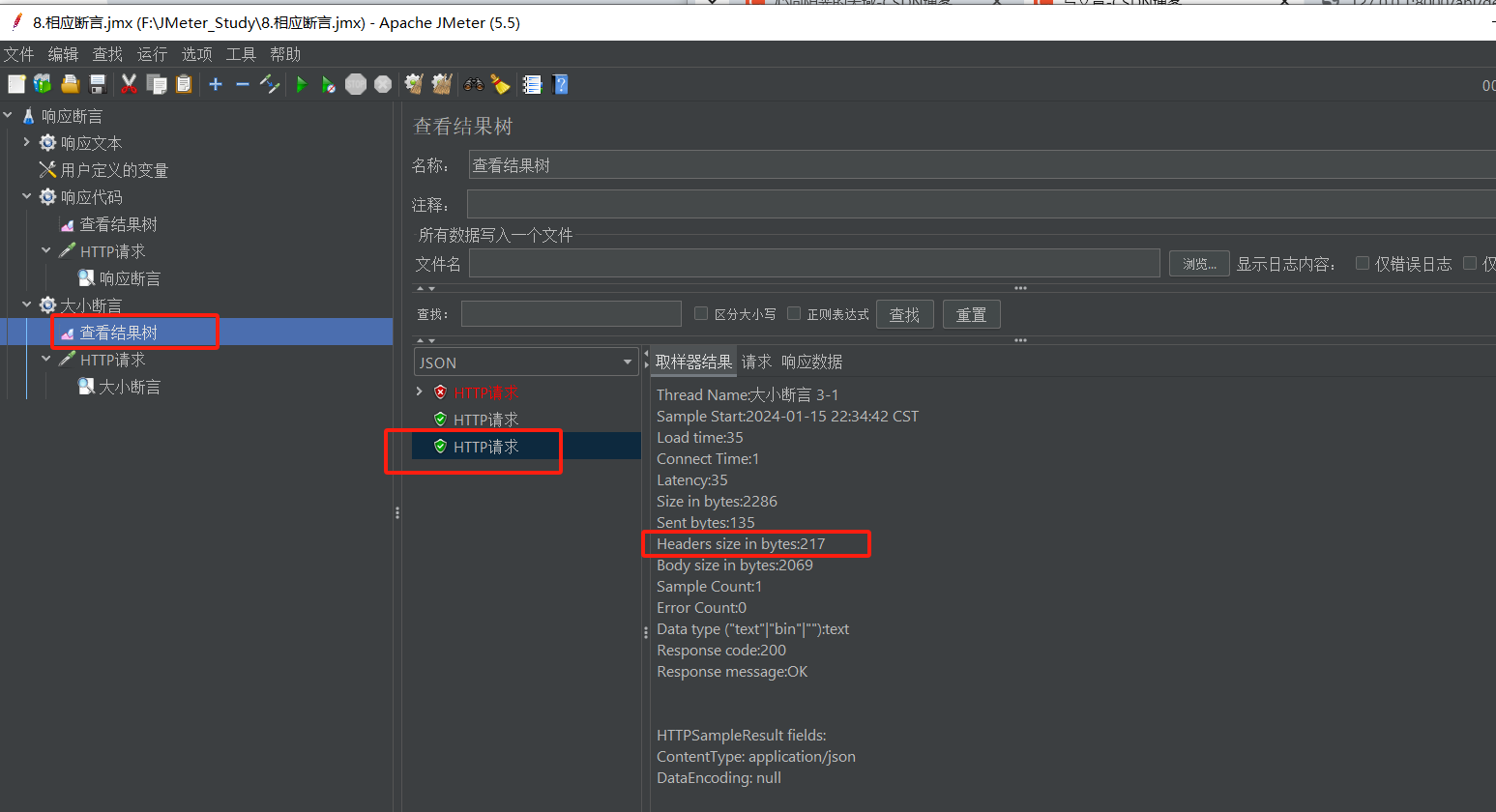Open the 编辑 menu
Image resolution: width=1496 pixels, height=812 pixels.
[x=63, y=54]
